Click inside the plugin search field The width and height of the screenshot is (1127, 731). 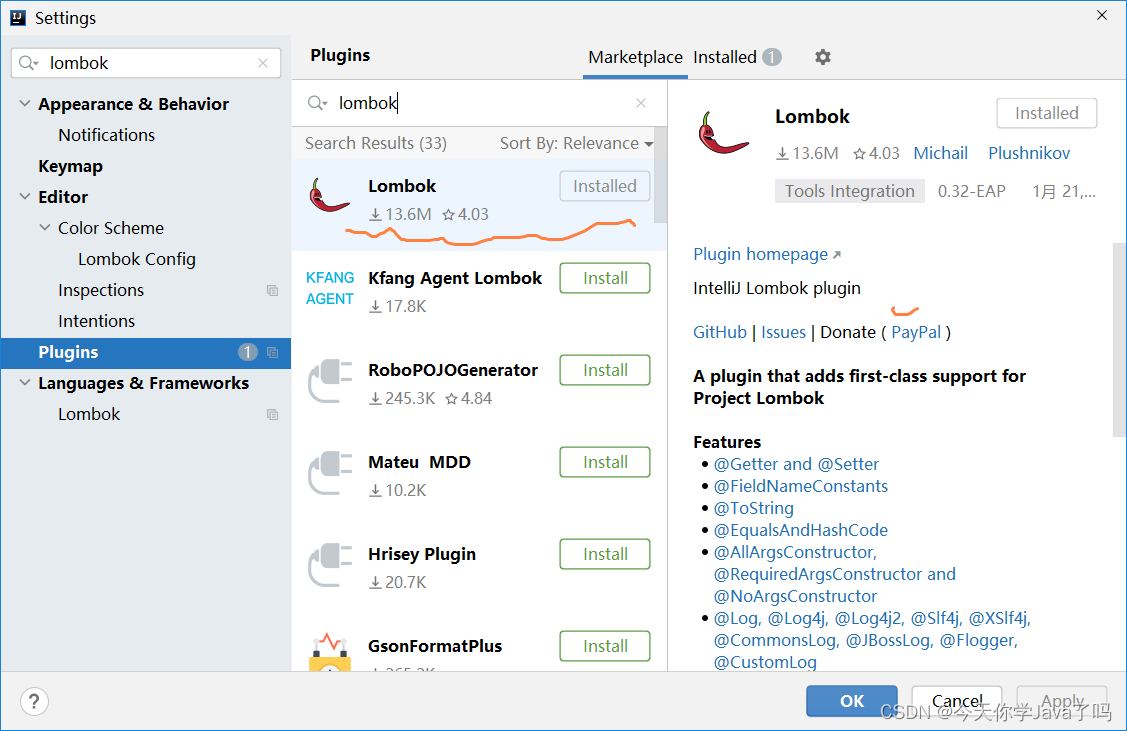(x=479, y=104)
